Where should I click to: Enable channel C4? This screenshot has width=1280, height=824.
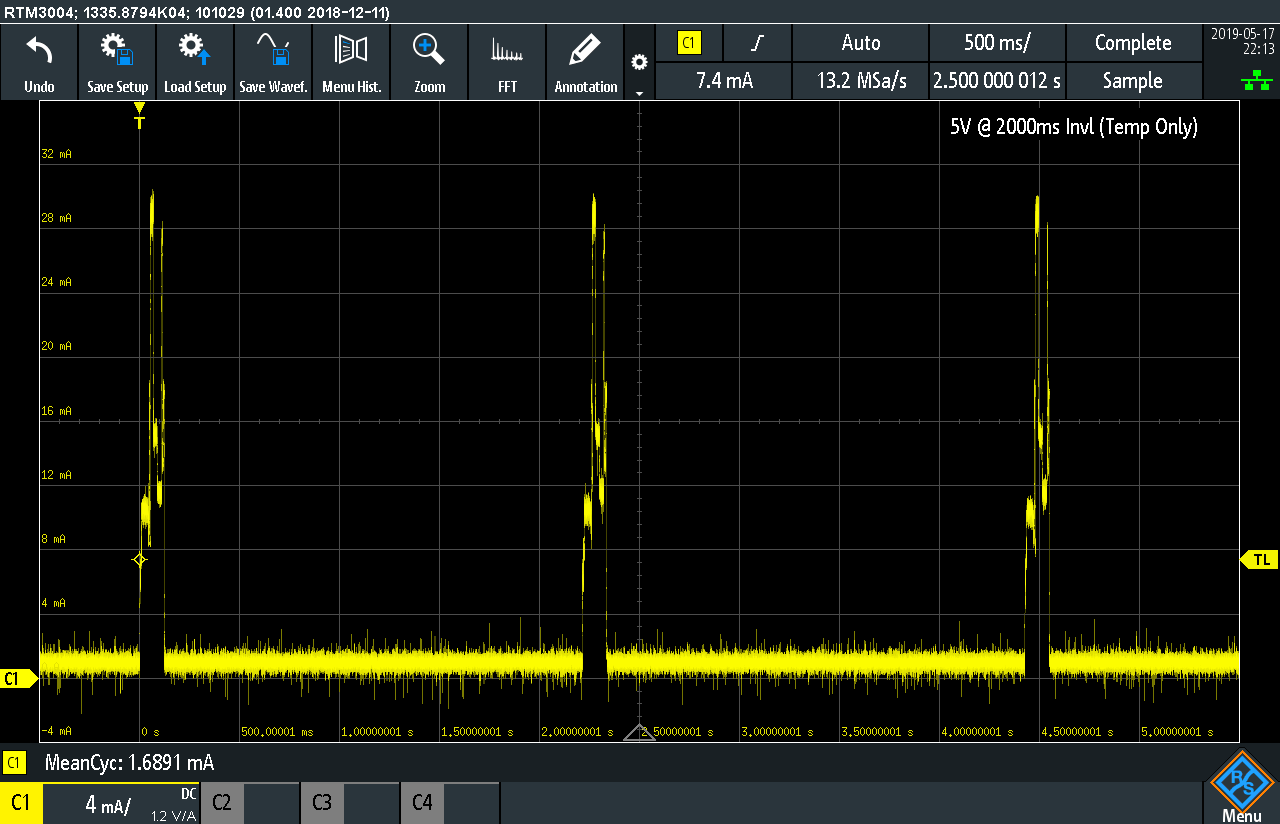(450, 802)
